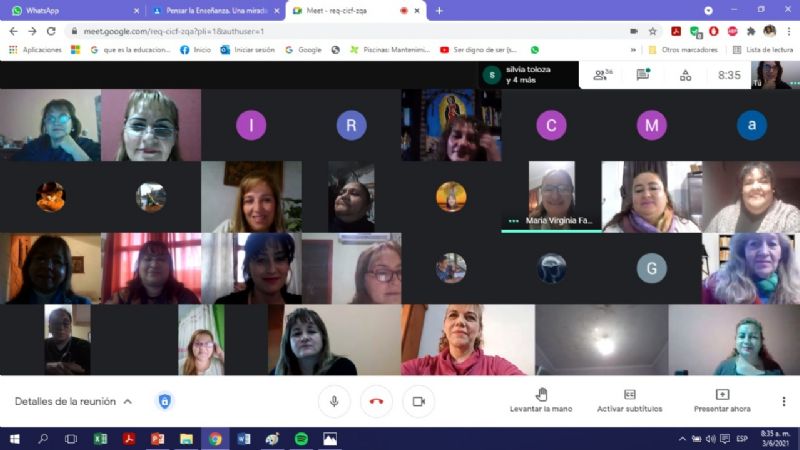This screenshot has width=800, height=450.
Task: Click the participant avatar with letter I
Action: (x=251, y=125)
